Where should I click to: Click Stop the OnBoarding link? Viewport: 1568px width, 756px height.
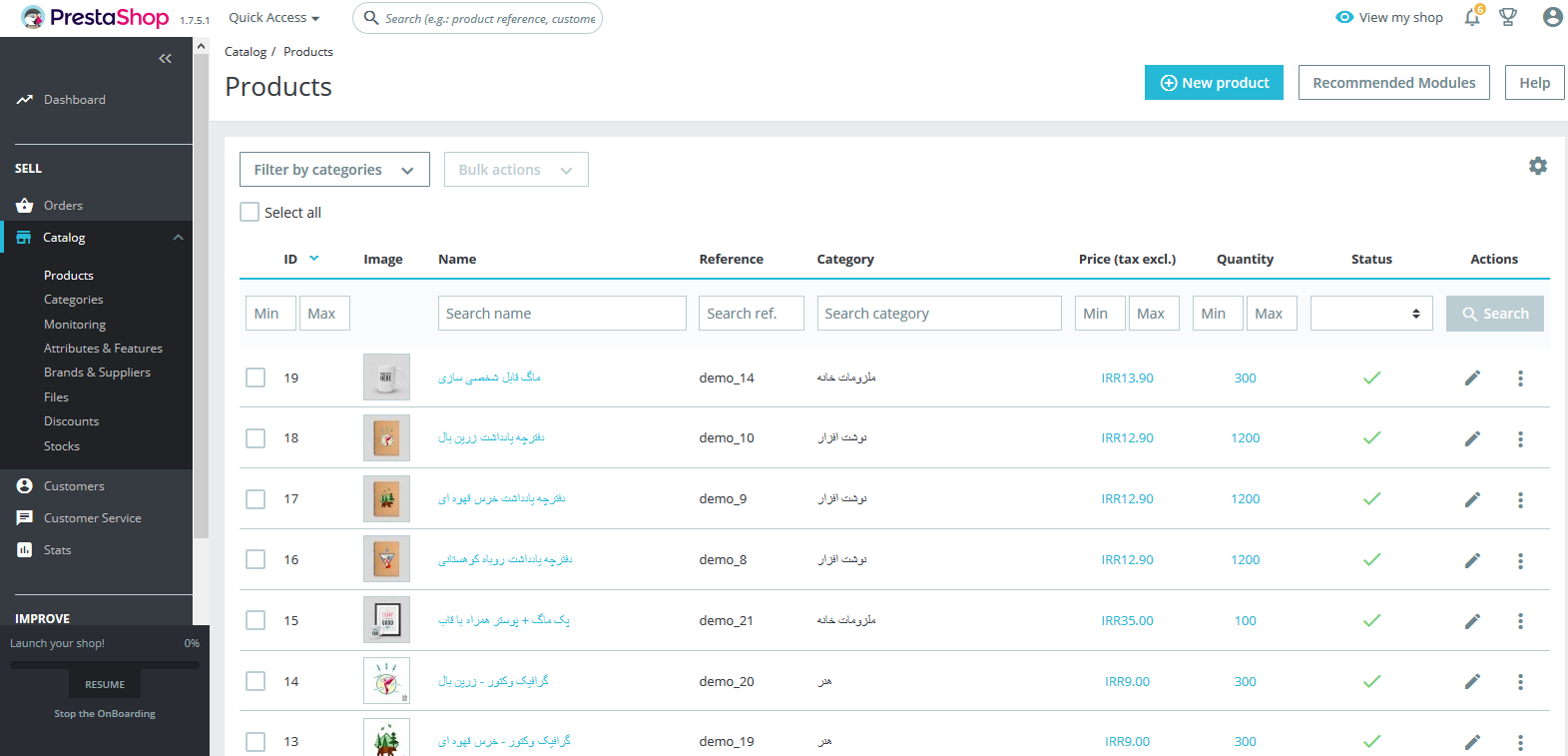pos(105,714)
